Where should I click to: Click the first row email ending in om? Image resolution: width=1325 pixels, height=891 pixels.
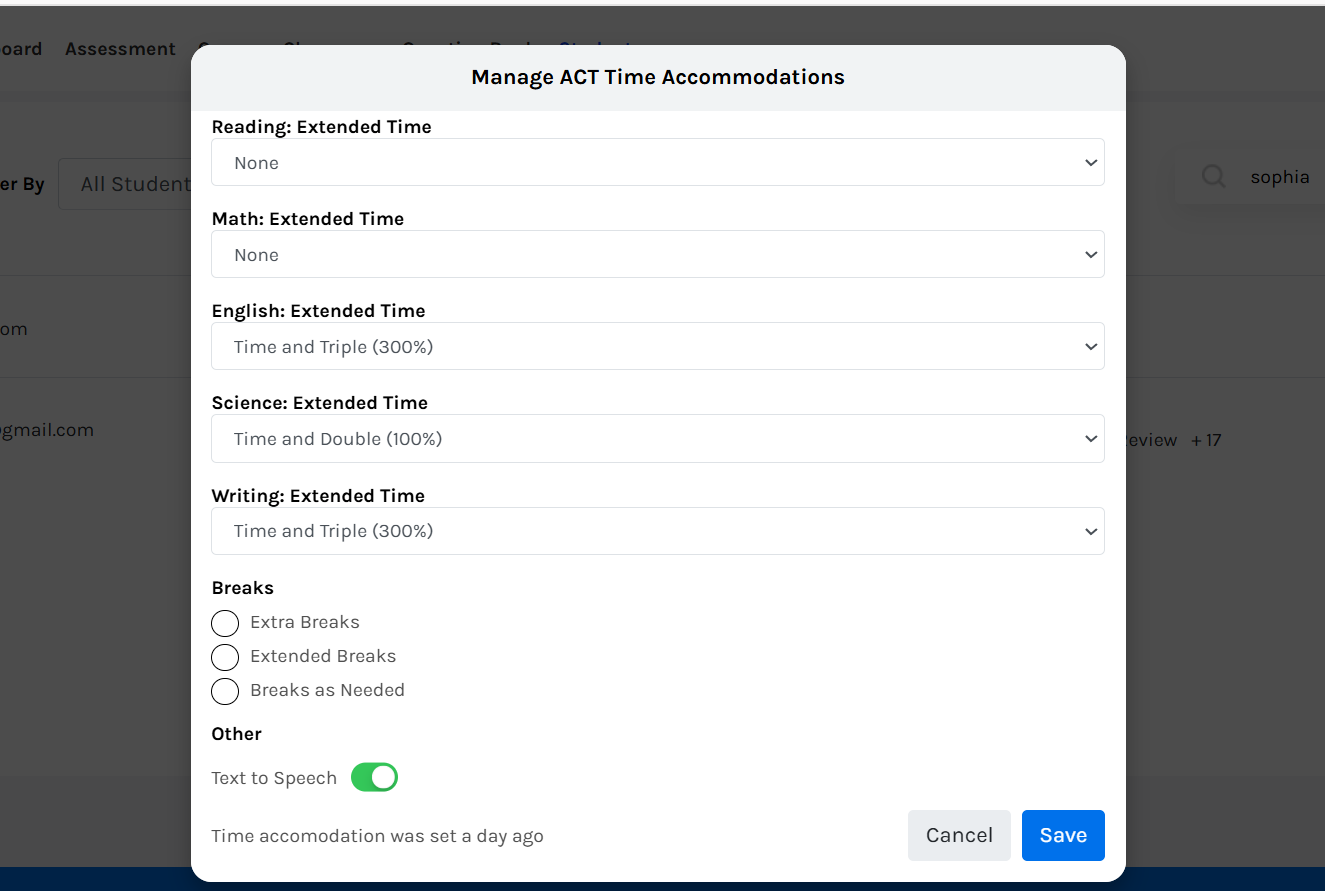[x=13, y=329]
